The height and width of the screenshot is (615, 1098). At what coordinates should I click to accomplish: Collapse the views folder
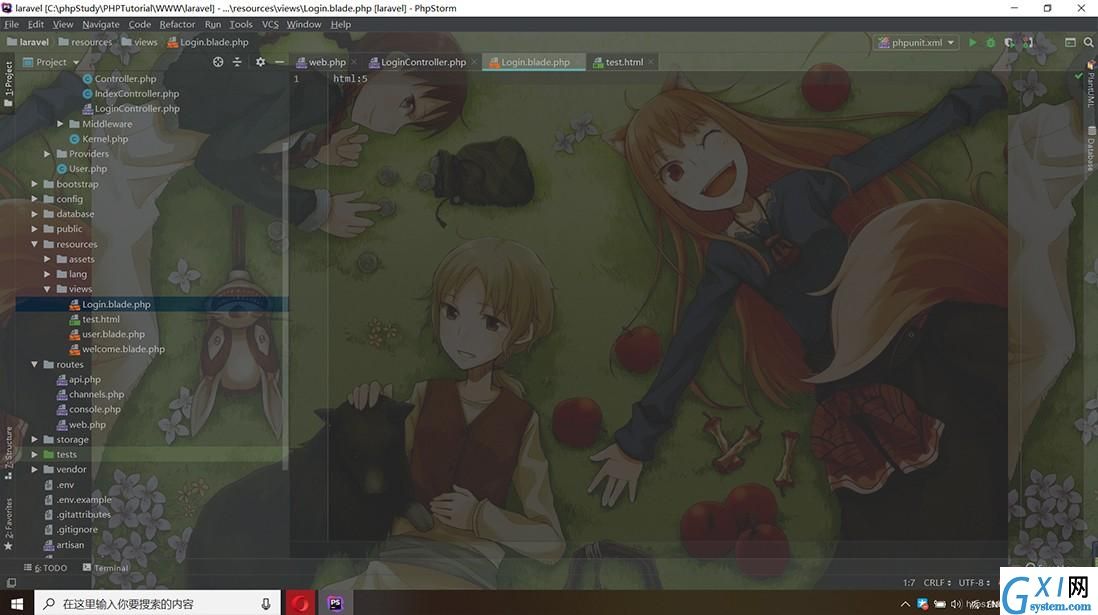pos(47,289)
